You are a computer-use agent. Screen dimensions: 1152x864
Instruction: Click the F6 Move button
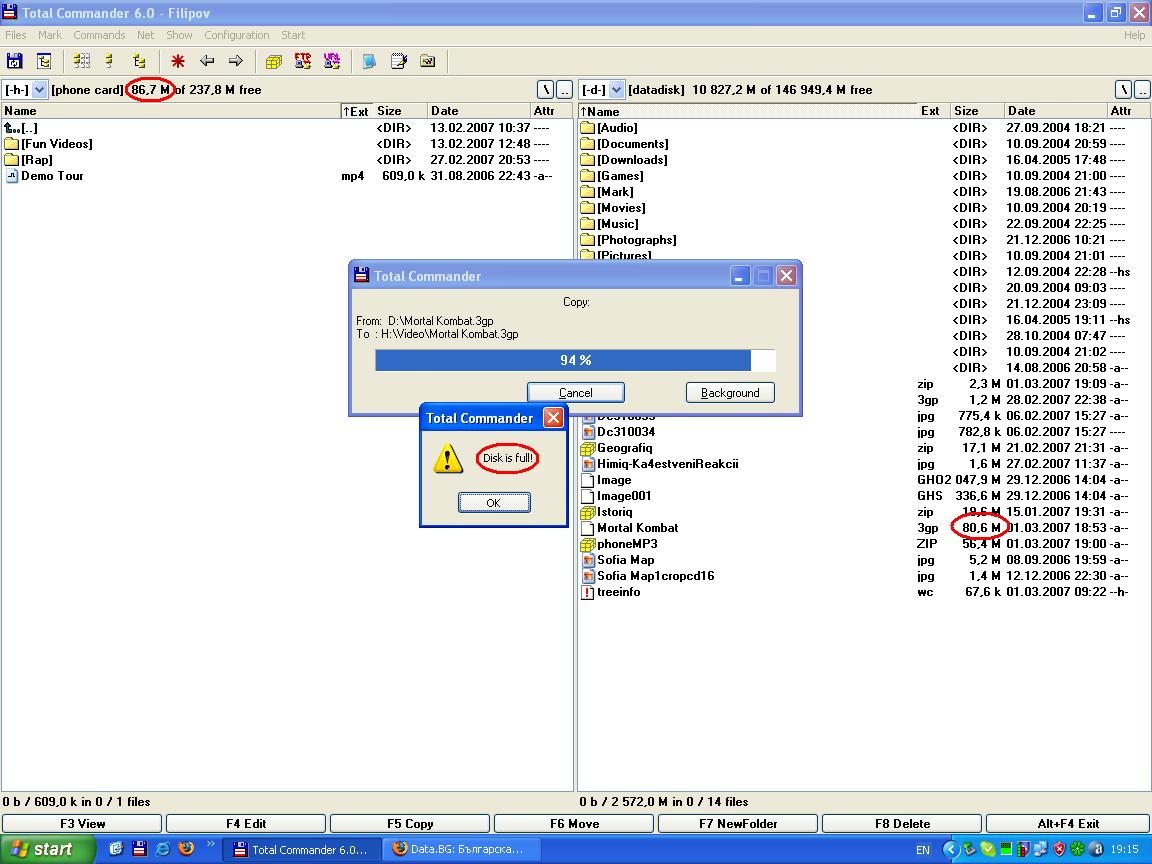[x=575, y=824]
